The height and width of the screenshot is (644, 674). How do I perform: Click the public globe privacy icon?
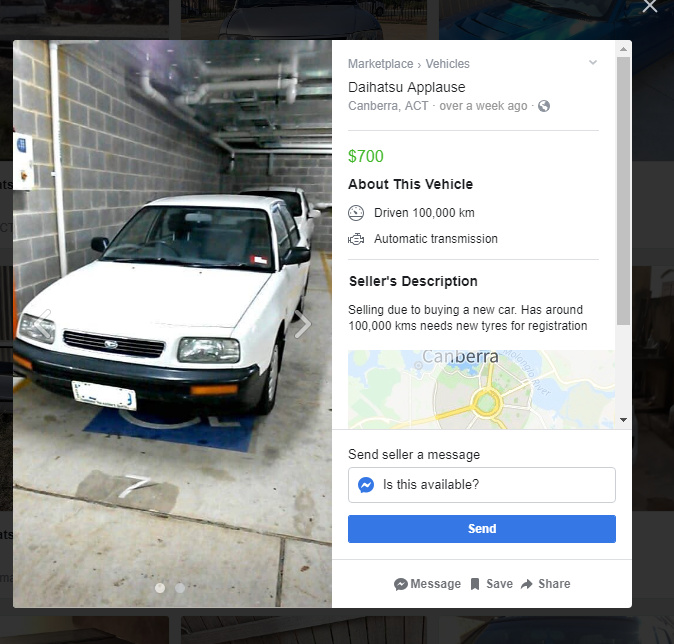(x=544, y=106)
